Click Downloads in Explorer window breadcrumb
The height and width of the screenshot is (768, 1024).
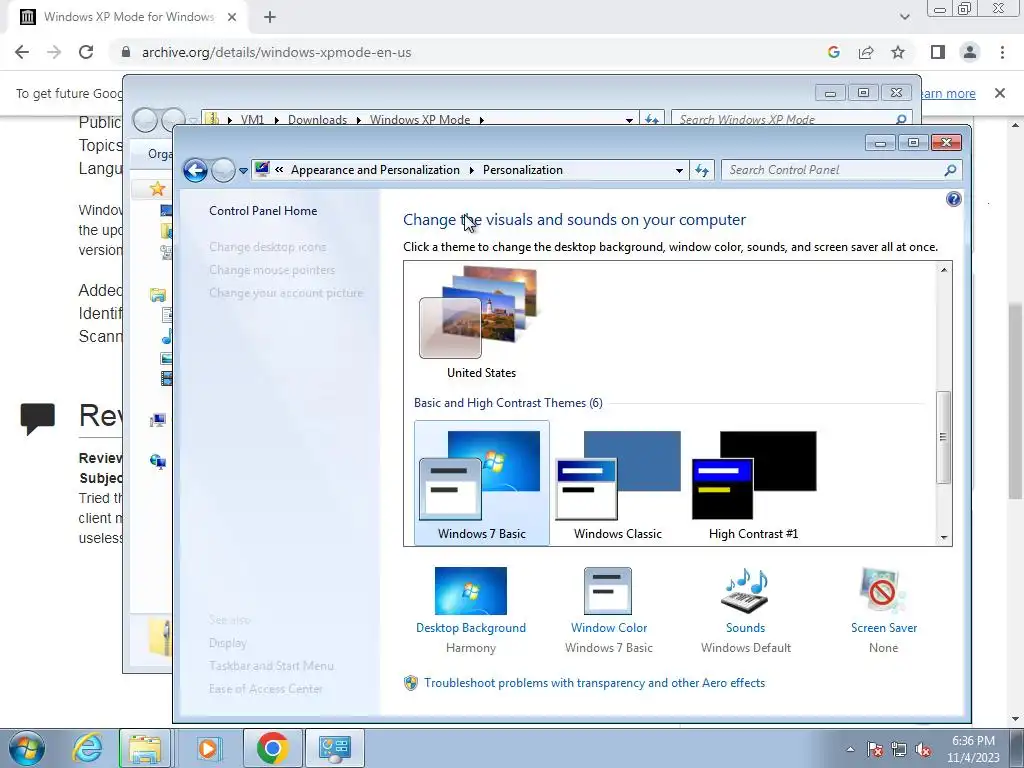tap(317, 120)
